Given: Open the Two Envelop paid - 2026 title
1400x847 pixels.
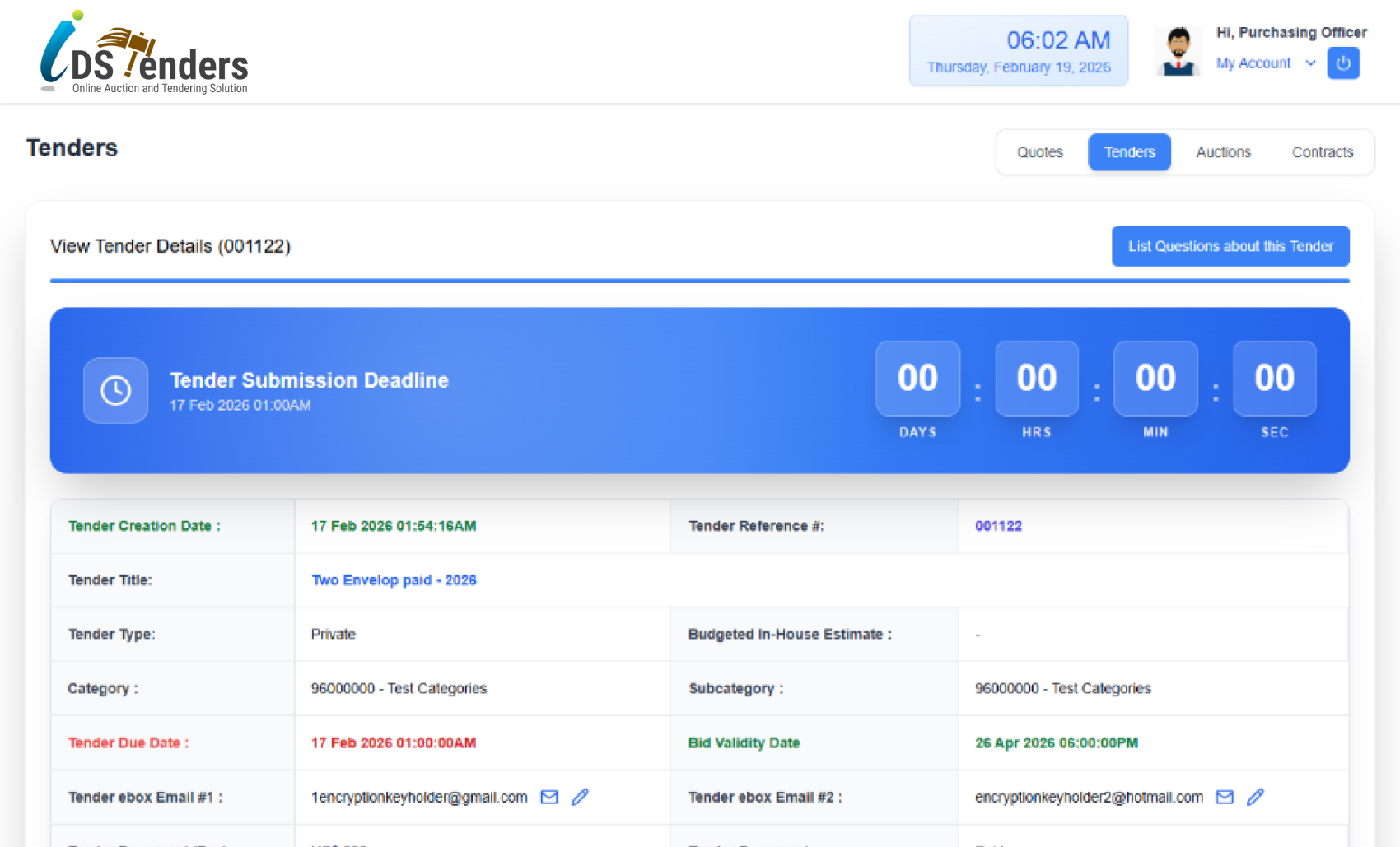Looking at the screenshot, I should 394,580.
